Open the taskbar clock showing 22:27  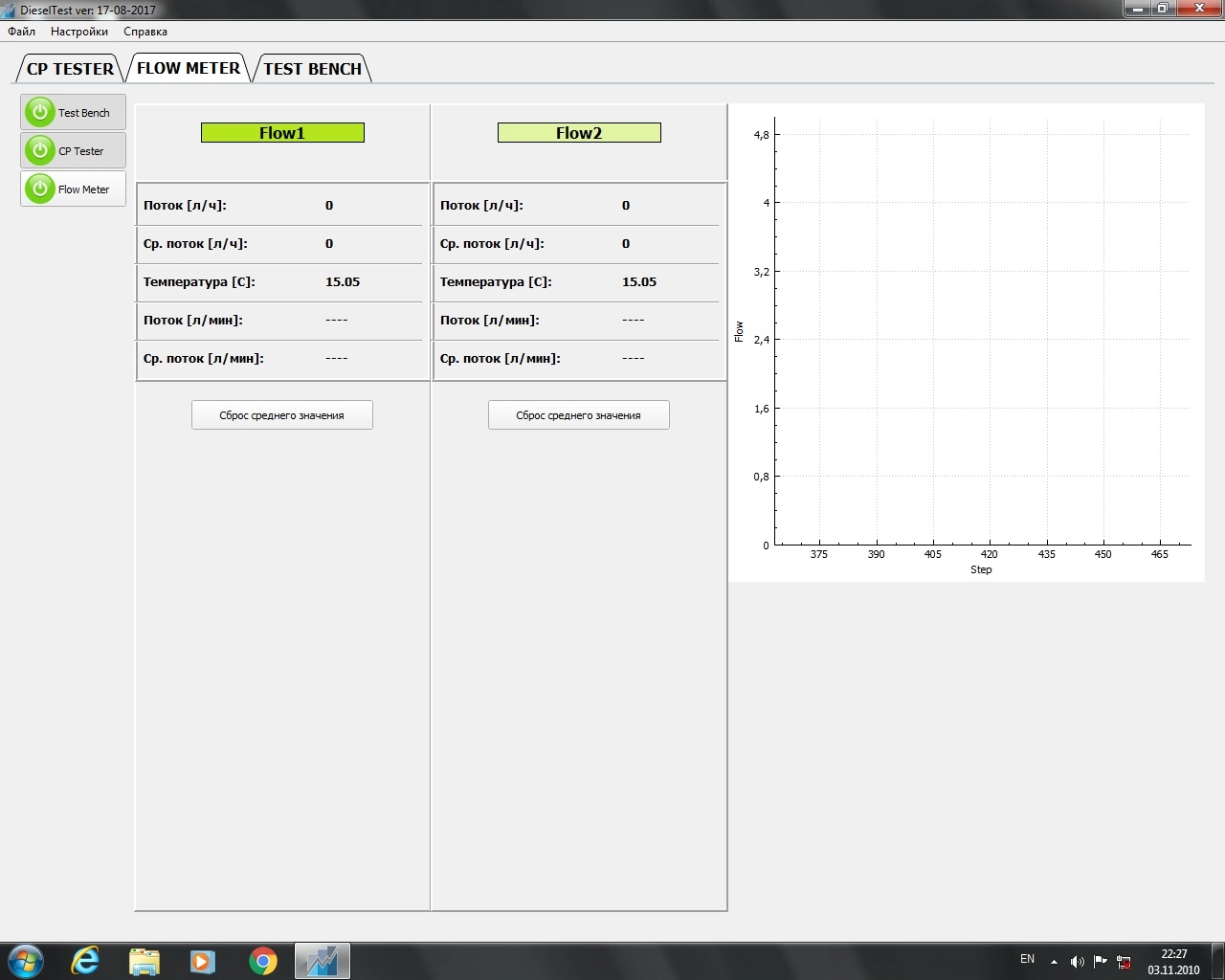click(1173, 962)
